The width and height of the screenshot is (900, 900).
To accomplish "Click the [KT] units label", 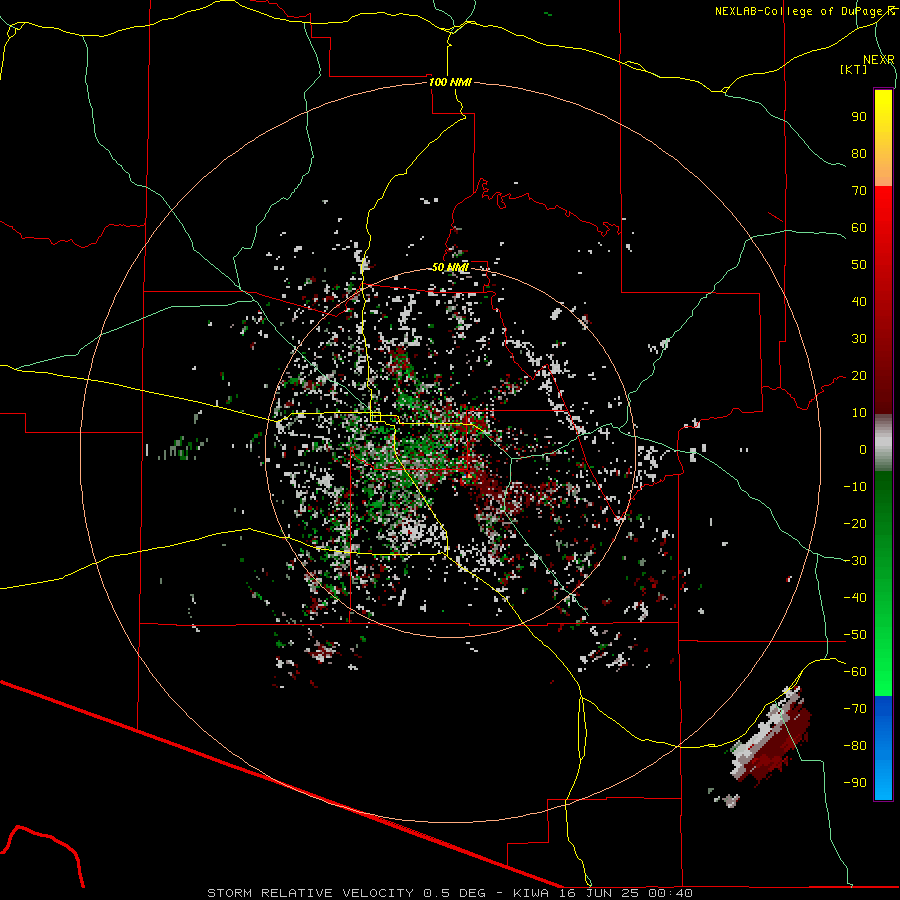I will tap(854, 69).
